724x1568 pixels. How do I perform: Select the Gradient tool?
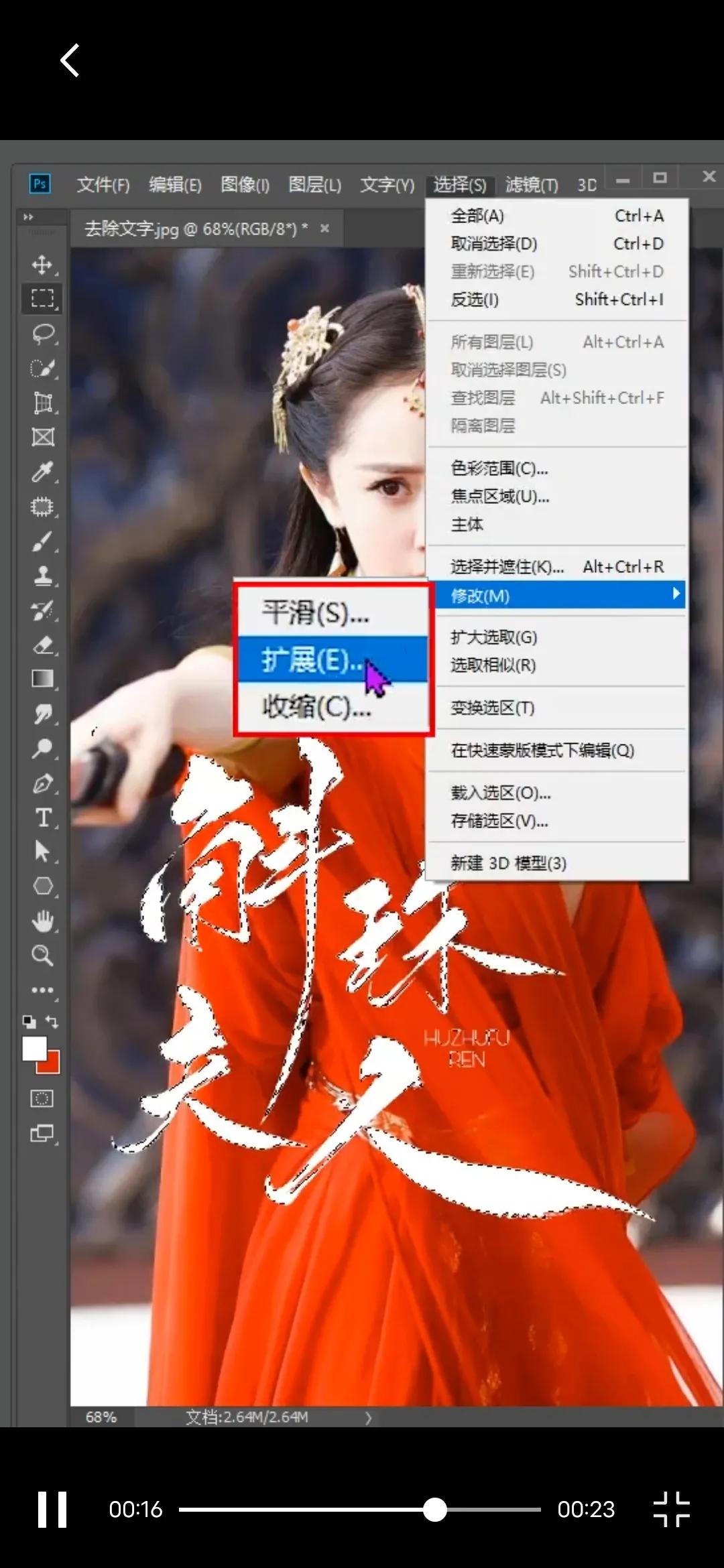(43, 679)
